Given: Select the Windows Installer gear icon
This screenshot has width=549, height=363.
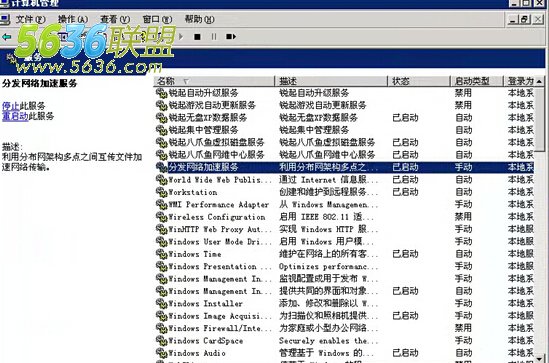Looking at the screenshot, I should tap(161, 303).
